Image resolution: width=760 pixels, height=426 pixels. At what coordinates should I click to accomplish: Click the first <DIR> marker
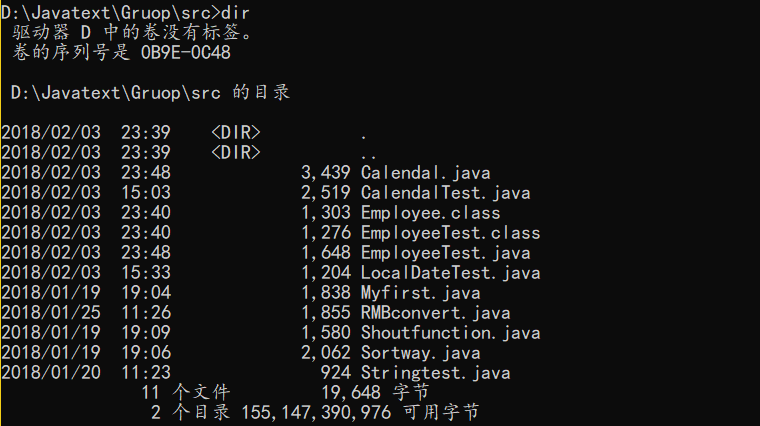point(236,132)
